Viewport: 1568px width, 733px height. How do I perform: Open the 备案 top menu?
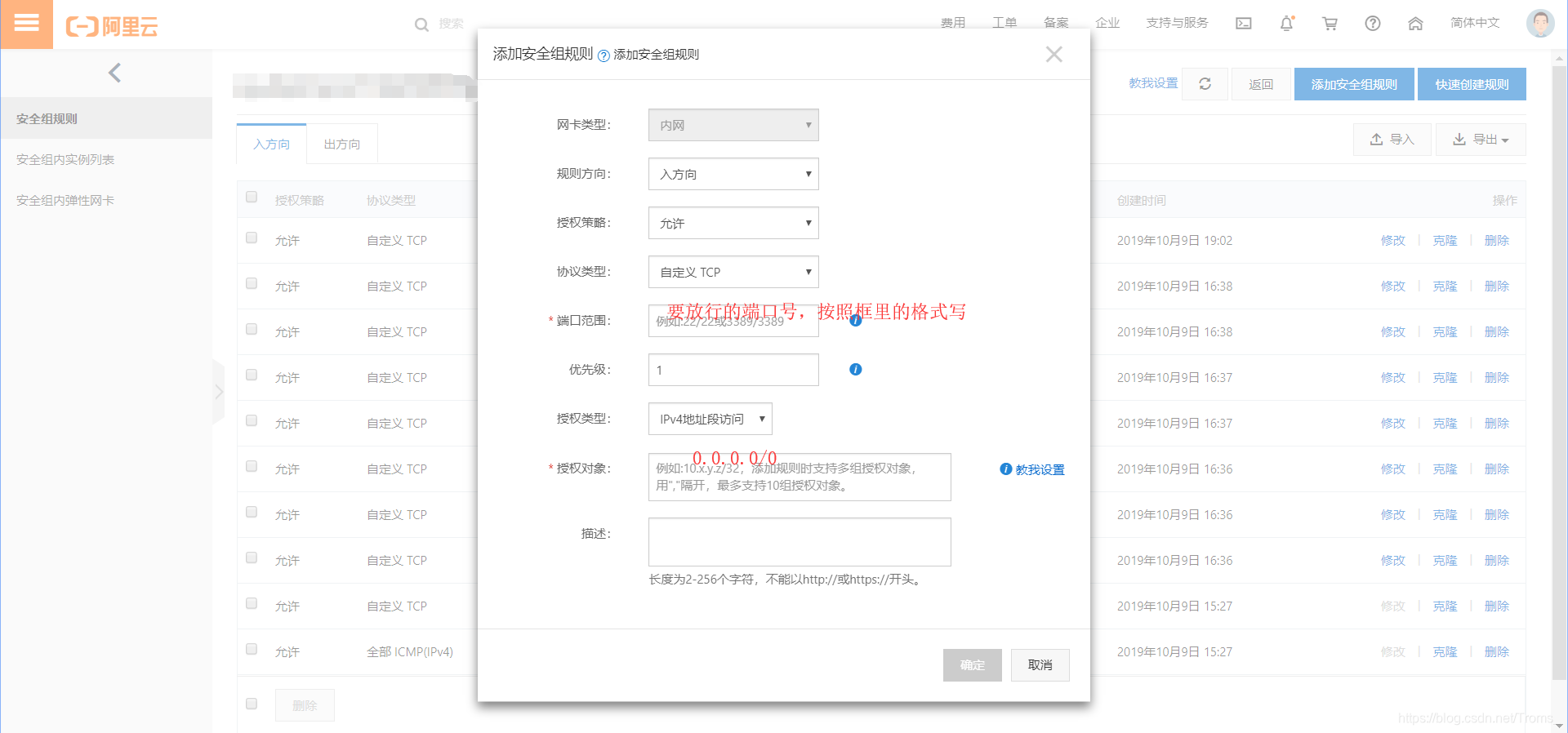(1056, 23)
